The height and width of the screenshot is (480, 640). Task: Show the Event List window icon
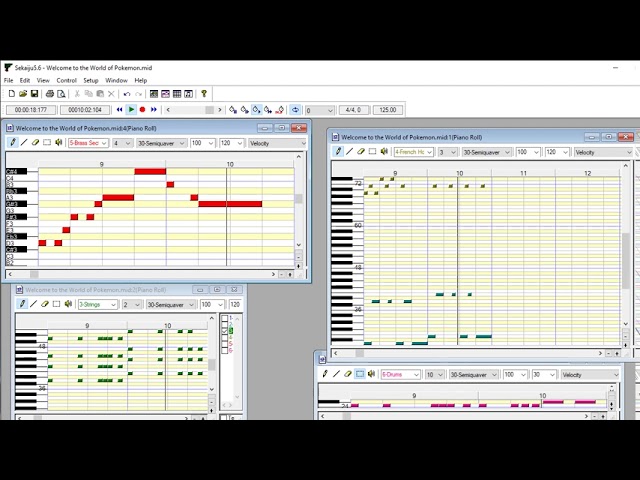[177, 94]
